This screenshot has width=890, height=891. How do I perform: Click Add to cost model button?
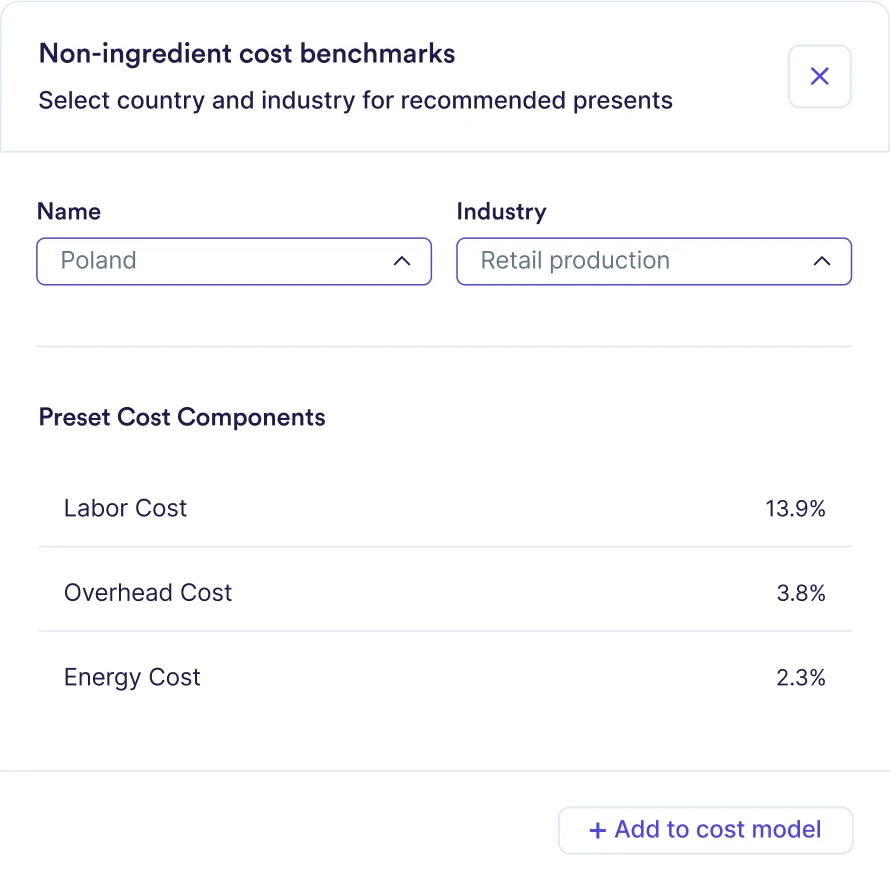click(x=705, y=830)
